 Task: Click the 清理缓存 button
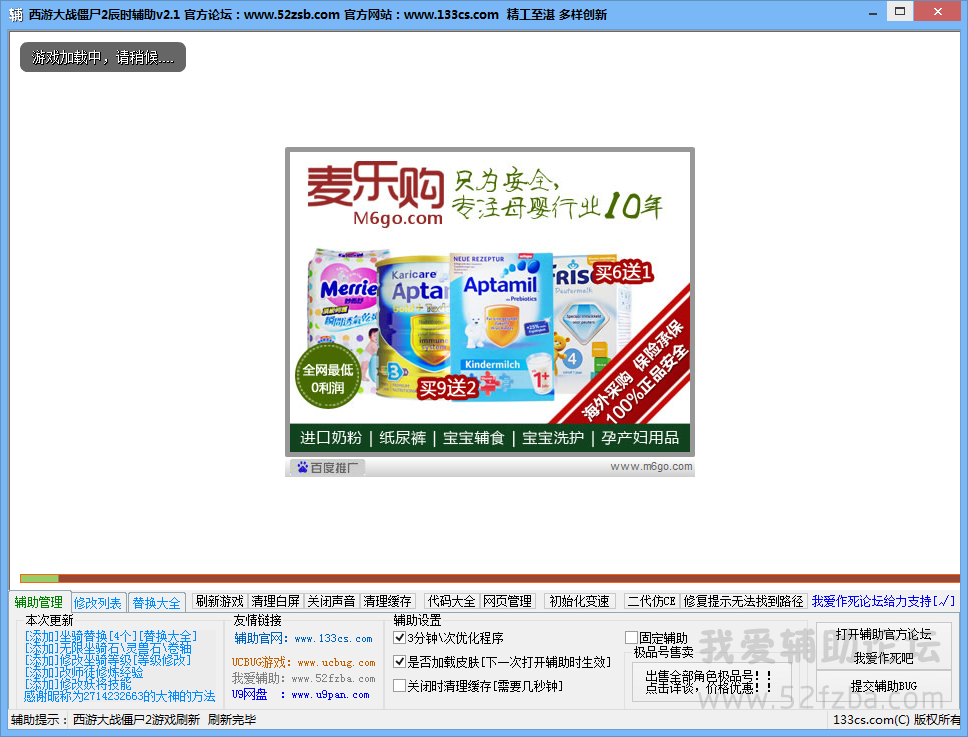[388, 601]
